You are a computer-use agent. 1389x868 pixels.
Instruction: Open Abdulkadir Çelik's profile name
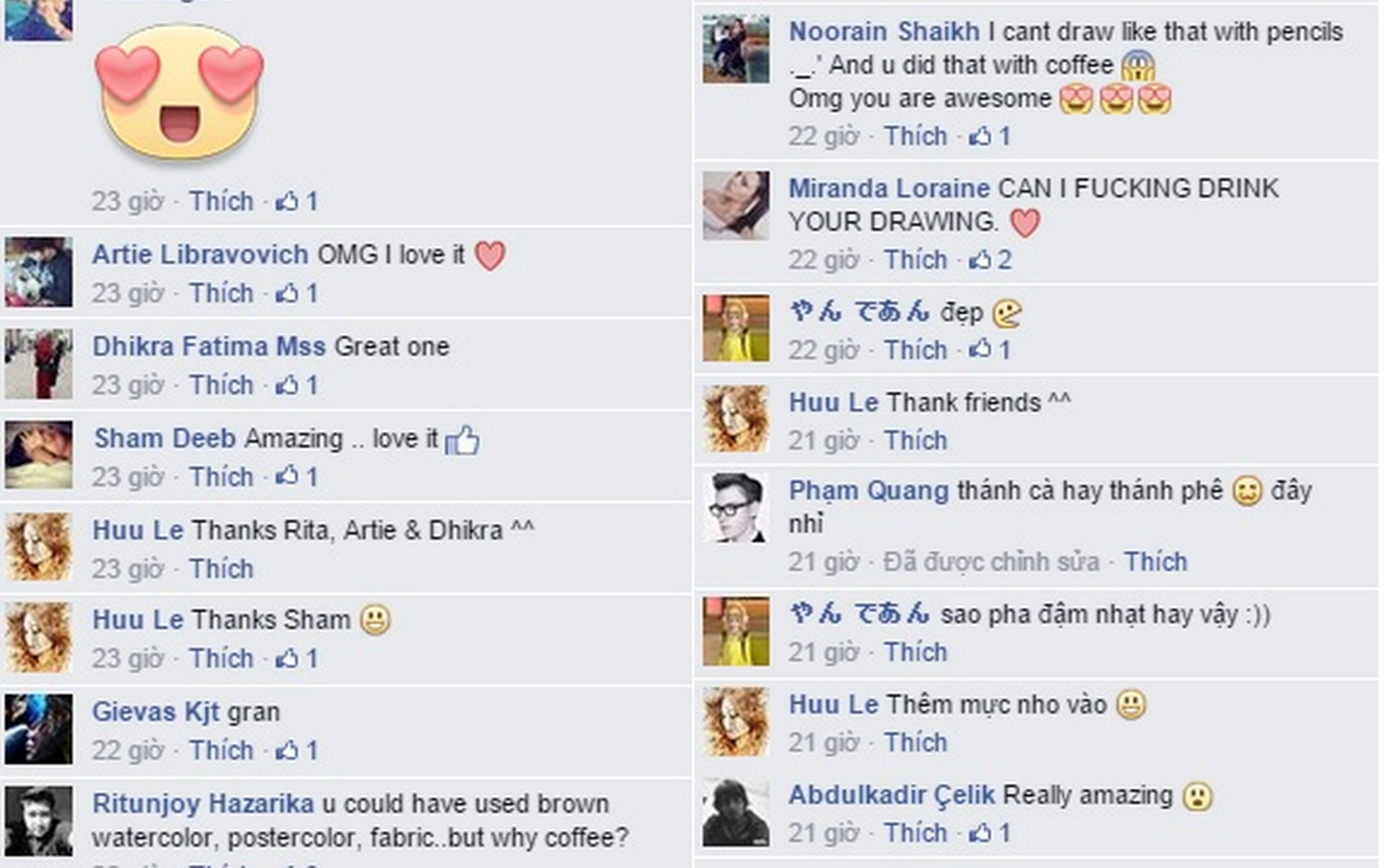(891, 796)
